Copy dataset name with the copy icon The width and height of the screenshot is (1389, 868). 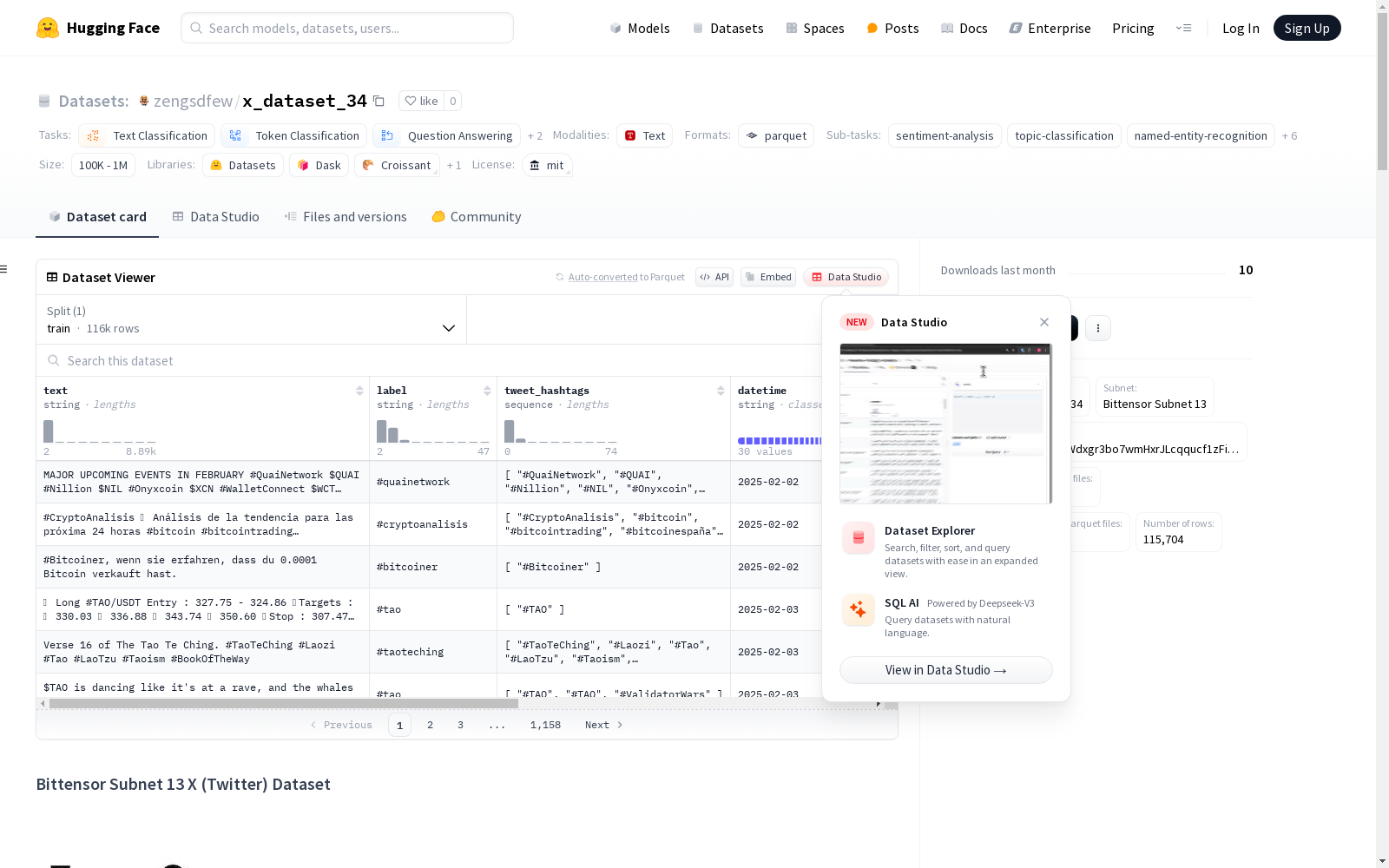click(379, 101)
